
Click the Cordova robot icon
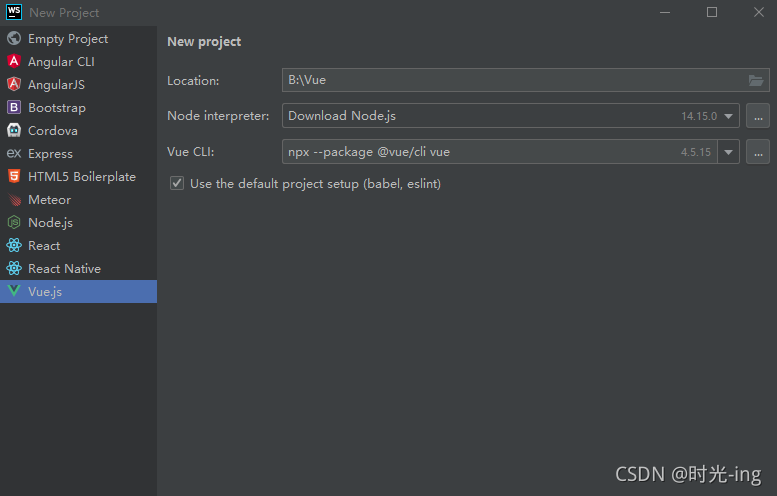click(14, 130)
